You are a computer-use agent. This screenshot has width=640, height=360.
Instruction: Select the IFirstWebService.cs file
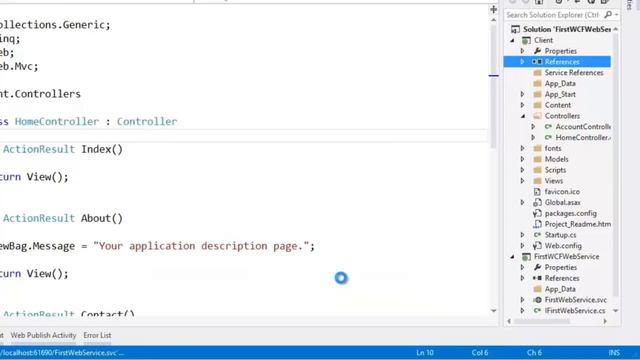[x=575, y=311]
